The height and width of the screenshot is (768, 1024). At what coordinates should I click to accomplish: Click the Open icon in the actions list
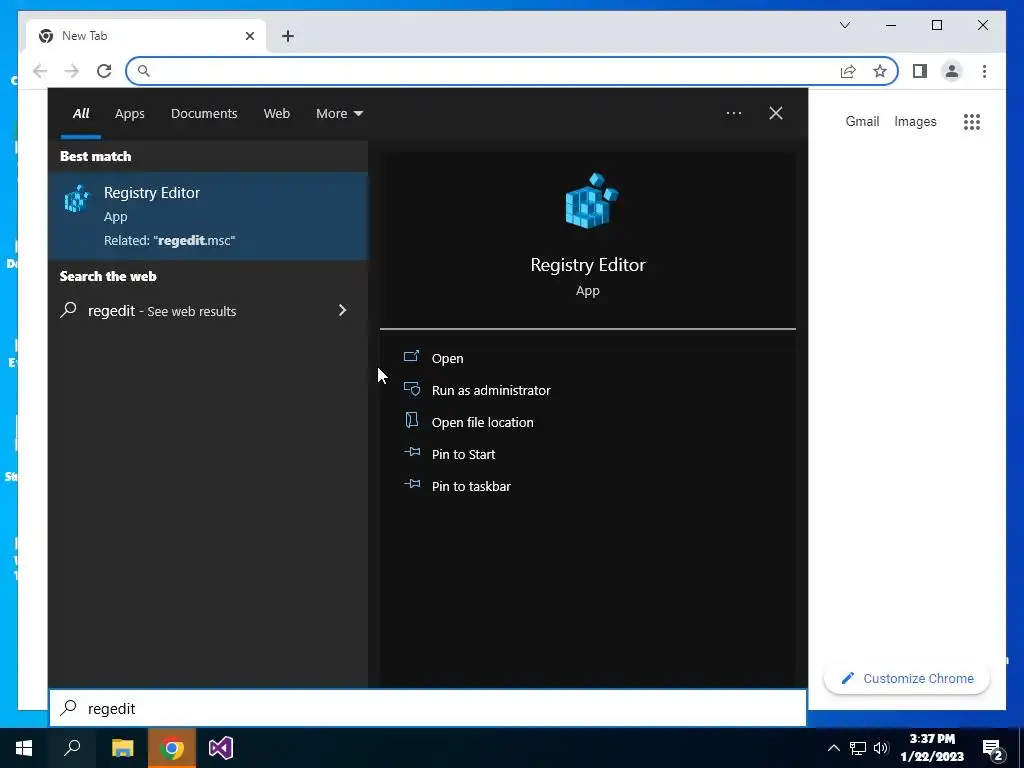[x=411, y=357]
